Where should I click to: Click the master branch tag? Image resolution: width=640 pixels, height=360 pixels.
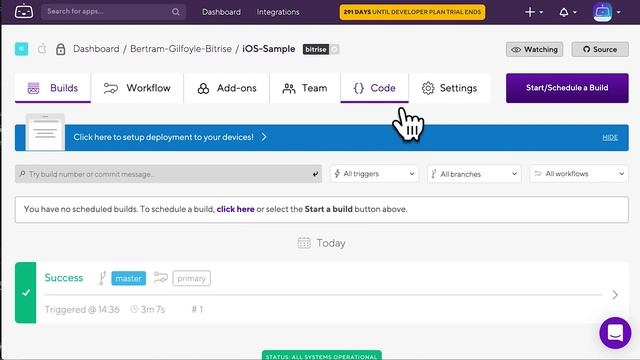129,278
